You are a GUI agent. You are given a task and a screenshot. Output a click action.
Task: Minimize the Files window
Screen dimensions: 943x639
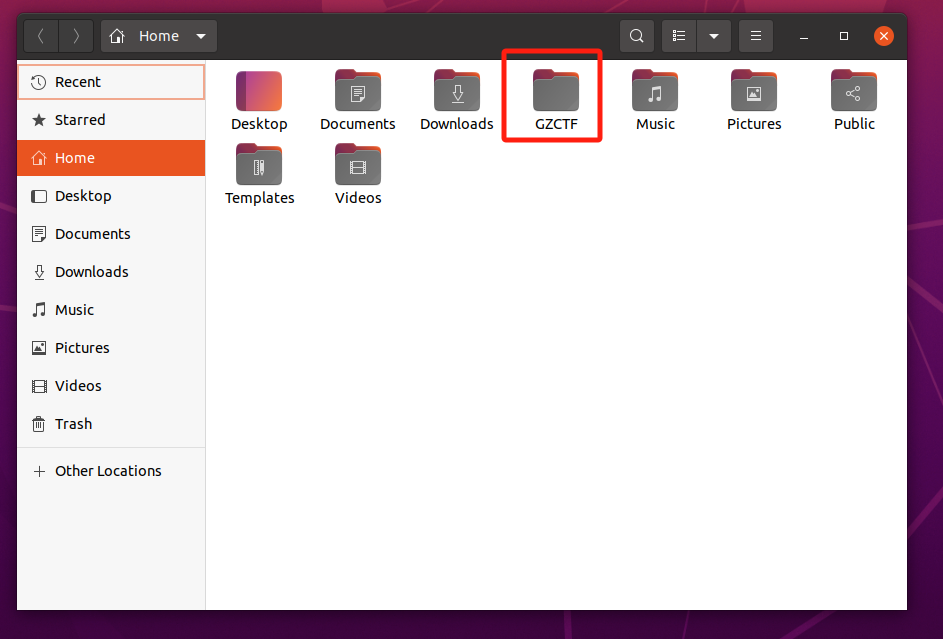click(803, 36)
